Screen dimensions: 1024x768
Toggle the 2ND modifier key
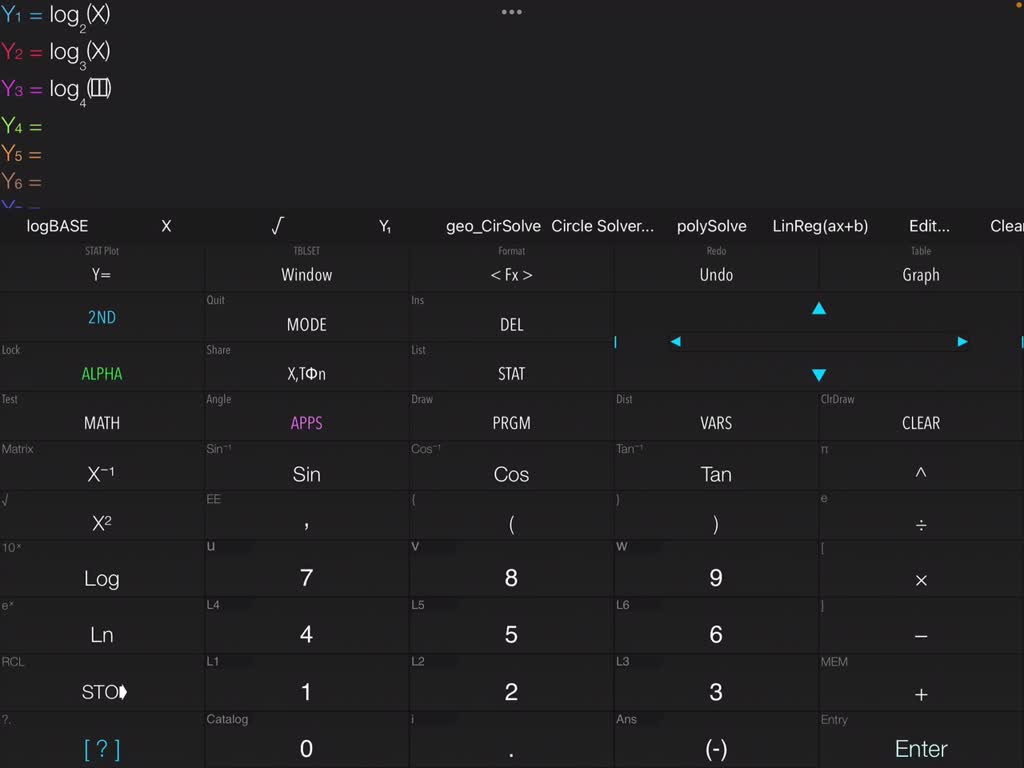click(x=102, y=318)
